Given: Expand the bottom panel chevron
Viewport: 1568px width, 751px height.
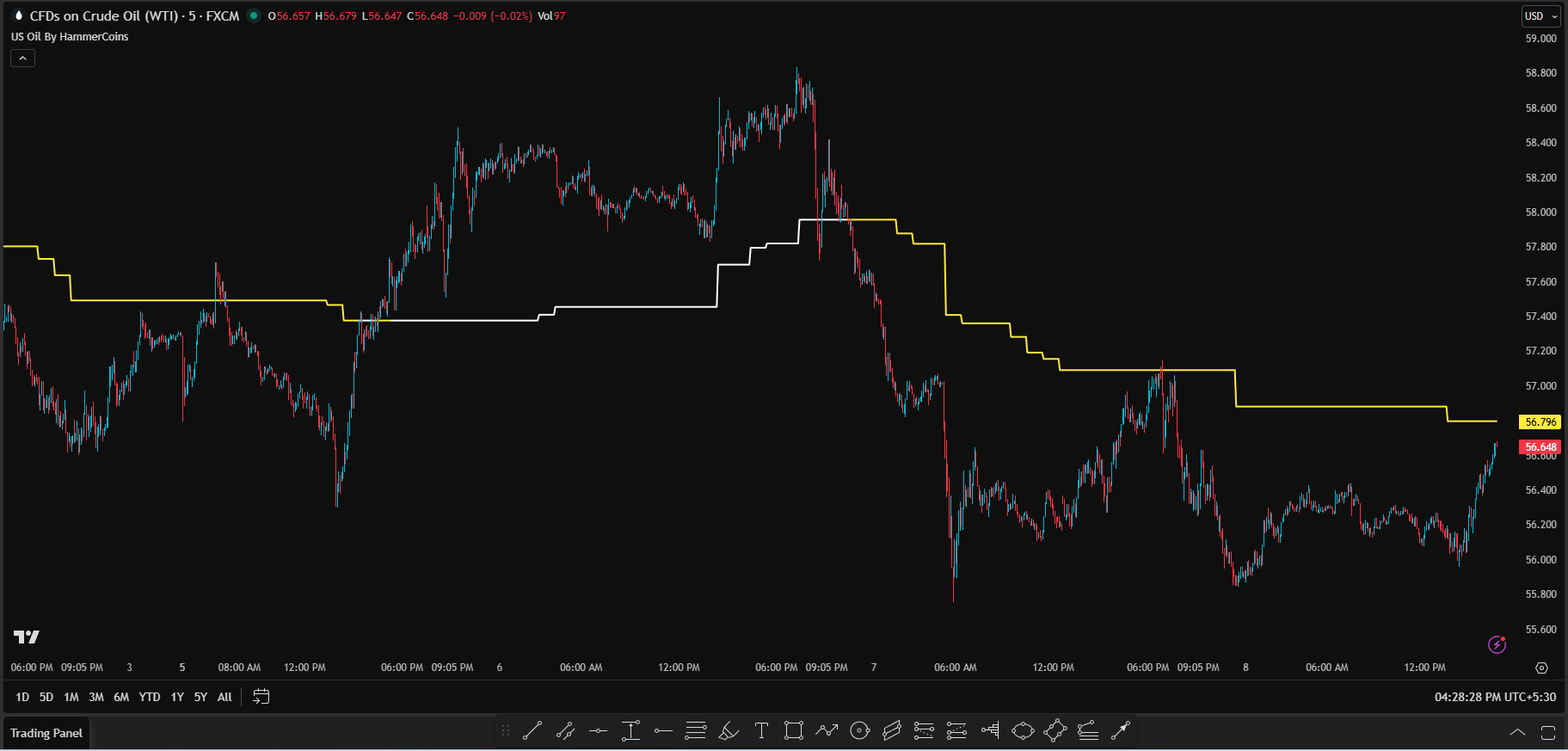Looking at the screenshot, I should (x=1518, y=733).
